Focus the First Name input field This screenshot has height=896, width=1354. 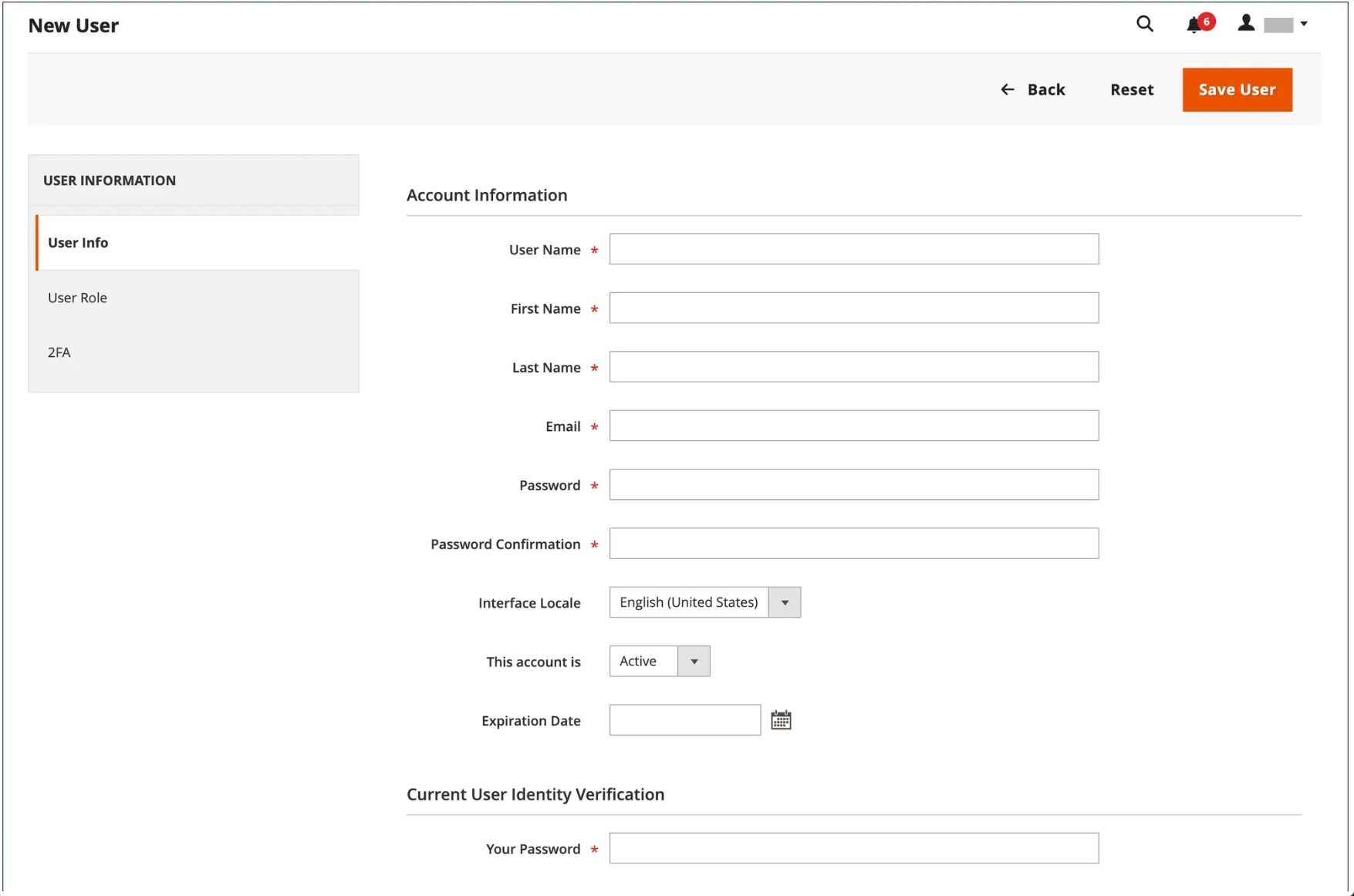(853, 308)
